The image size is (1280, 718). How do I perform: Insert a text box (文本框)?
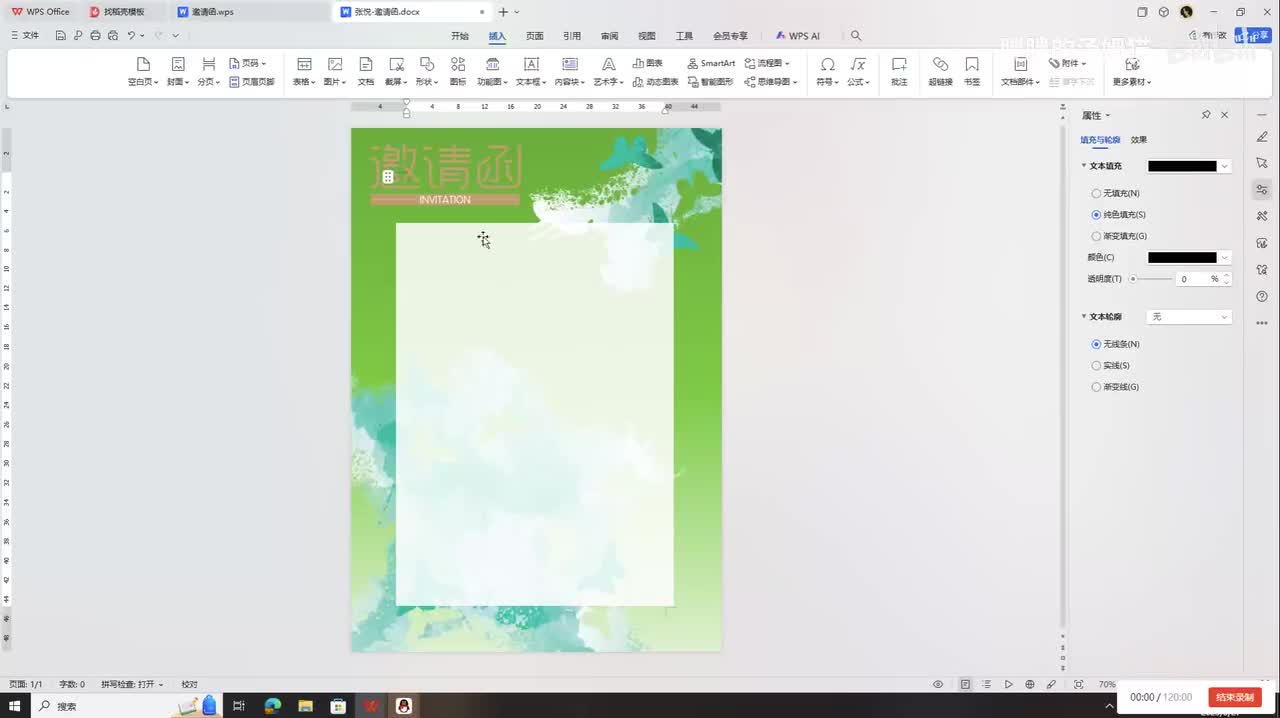(x=531, y=71)
